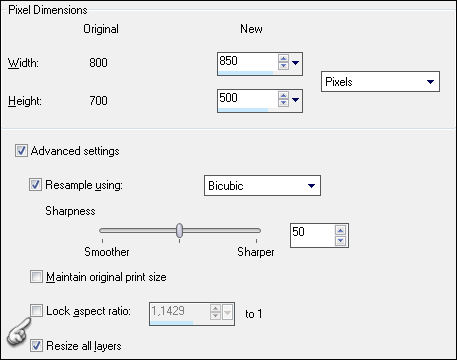Toggle the Advanced settings checkbox
457x360 pixels.
[x=21, y=151]
